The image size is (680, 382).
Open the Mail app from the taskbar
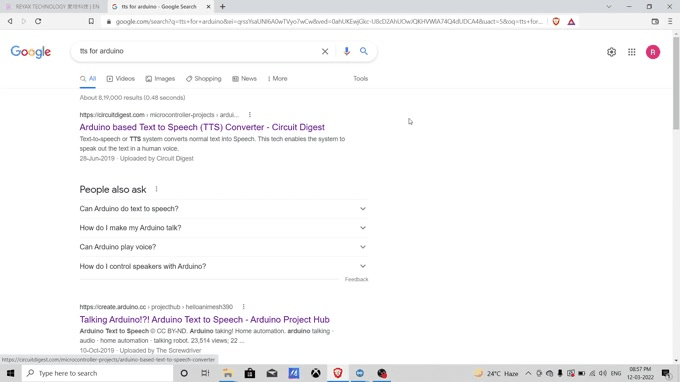272,373
